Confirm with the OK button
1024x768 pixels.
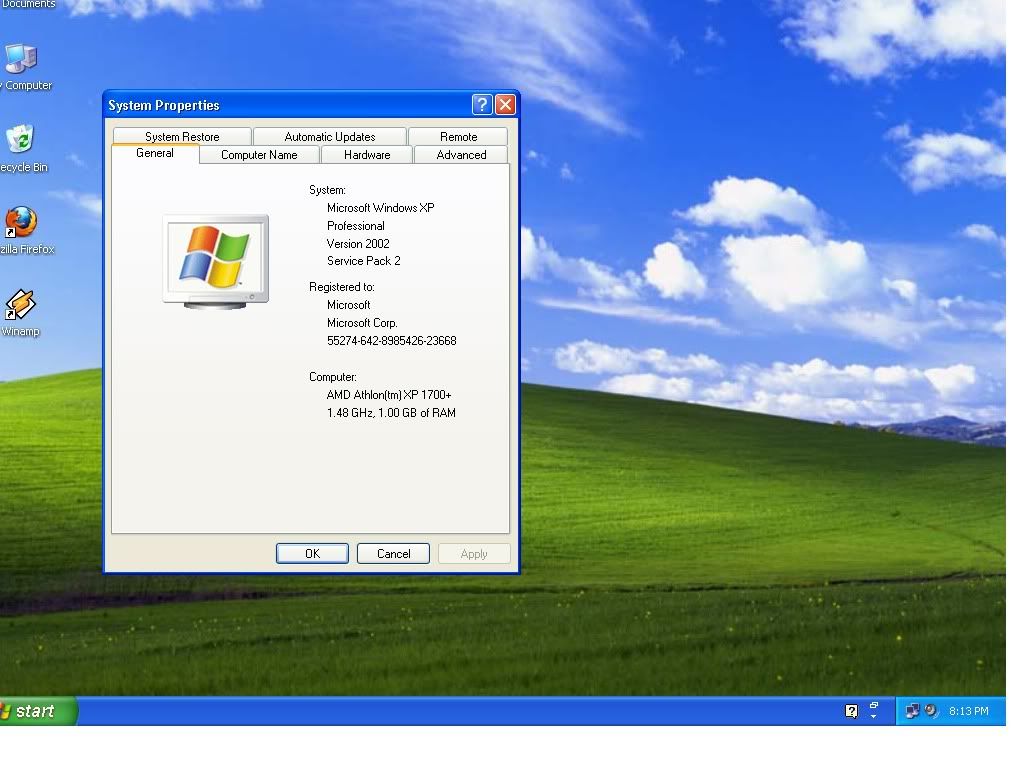[312, 554]
